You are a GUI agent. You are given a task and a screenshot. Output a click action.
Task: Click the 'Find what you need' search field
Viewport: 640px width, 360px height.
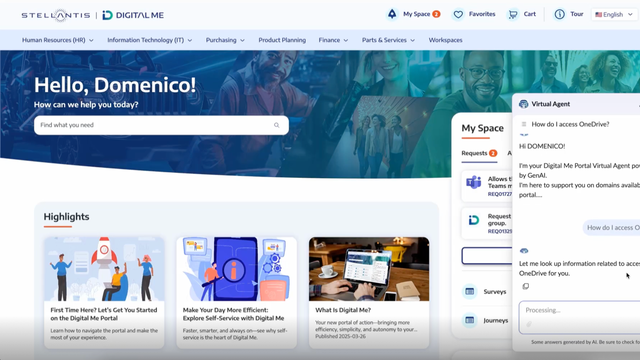pyautogui.click(x=161, y=125)
